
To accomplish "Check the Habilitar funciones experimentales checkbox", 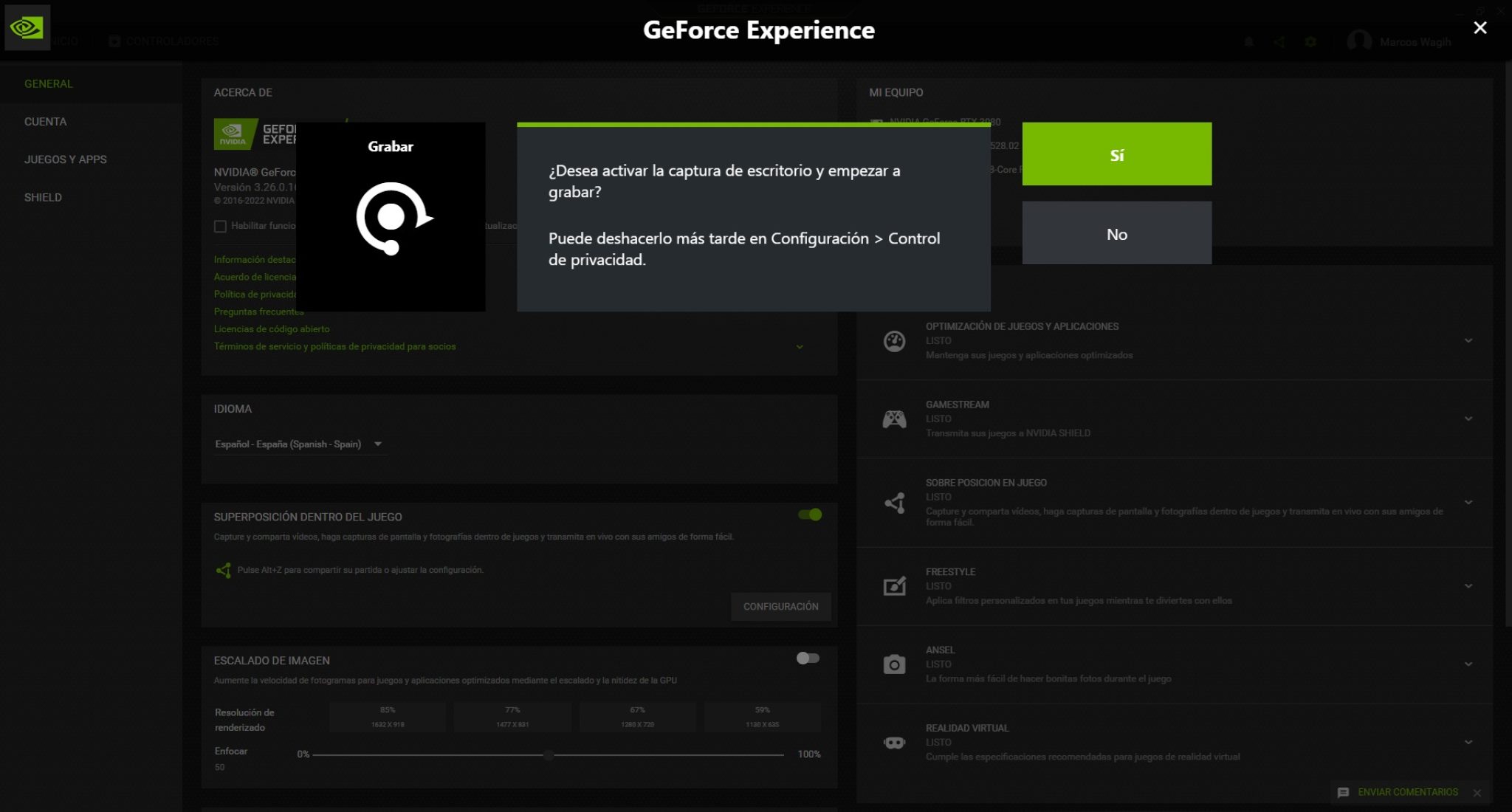I will pos(220,226).
